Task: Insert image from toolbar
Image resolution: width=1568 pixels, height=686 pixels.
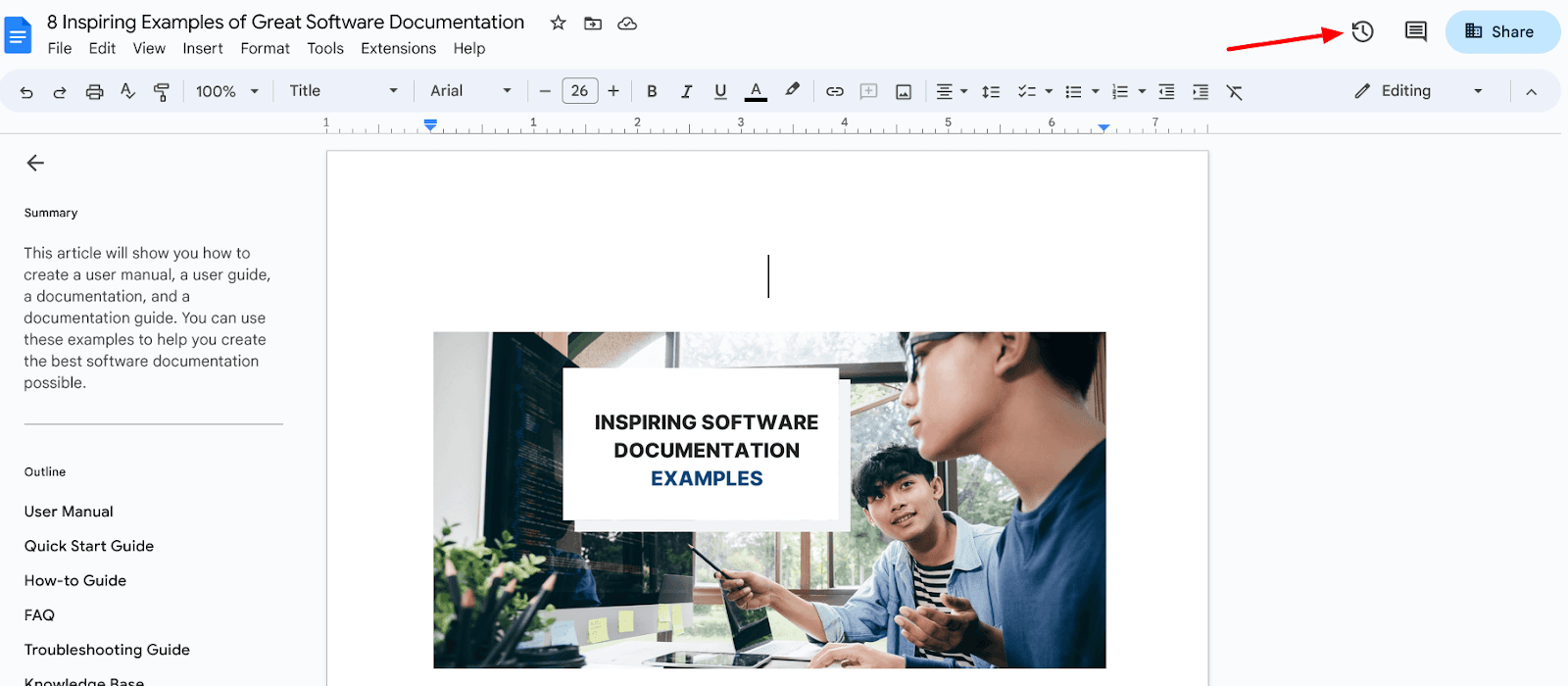Action: click(904, 91)
